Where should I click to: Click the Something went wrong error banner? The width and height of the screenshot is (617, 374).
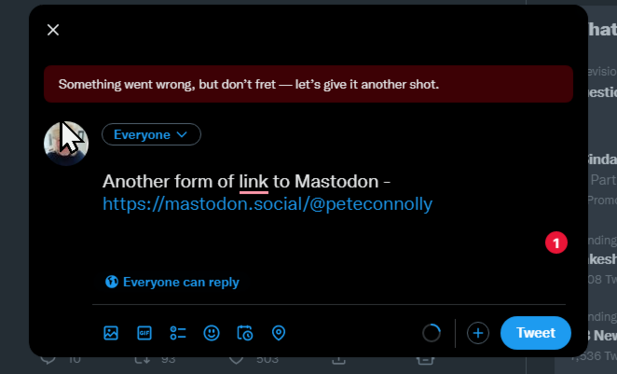pos(308,84)
